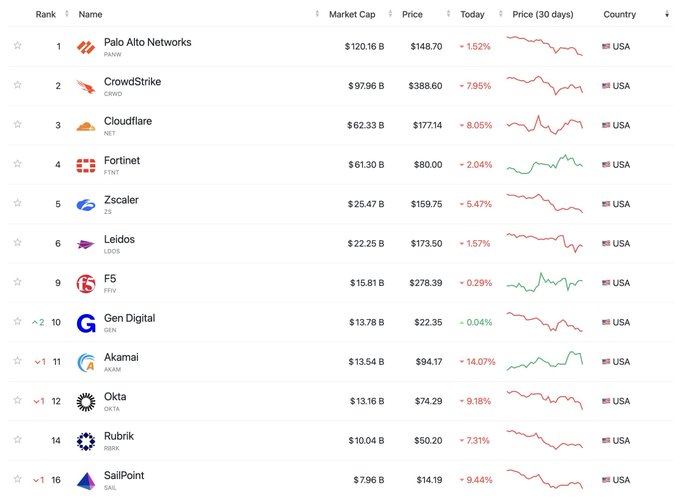Click the Gen Digital G logo

(85, 323)
